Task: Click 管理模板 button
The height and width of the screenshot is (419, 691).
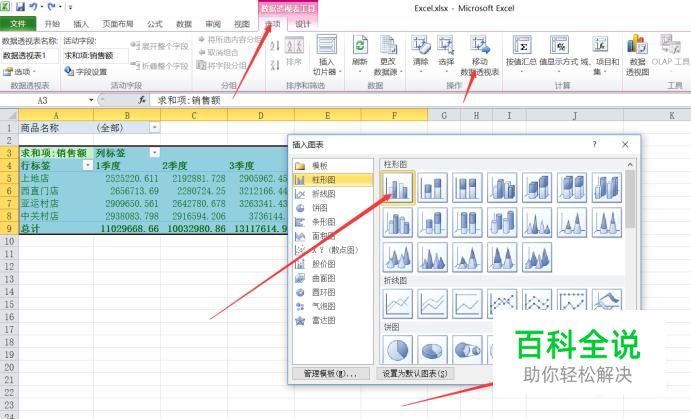Action: point(331,374)
